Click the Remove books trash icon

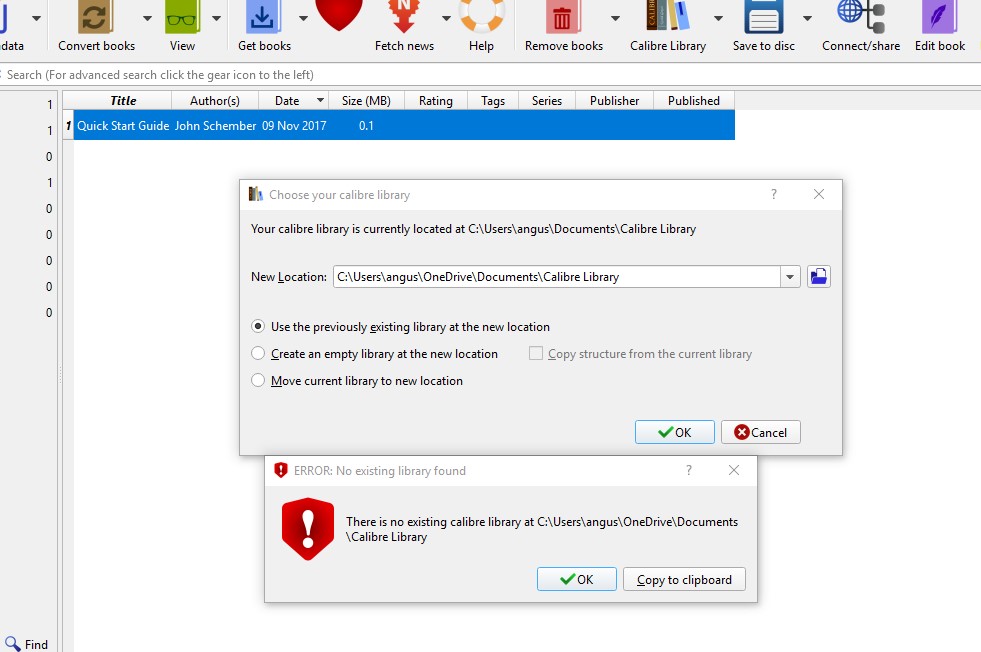point(562,18)
